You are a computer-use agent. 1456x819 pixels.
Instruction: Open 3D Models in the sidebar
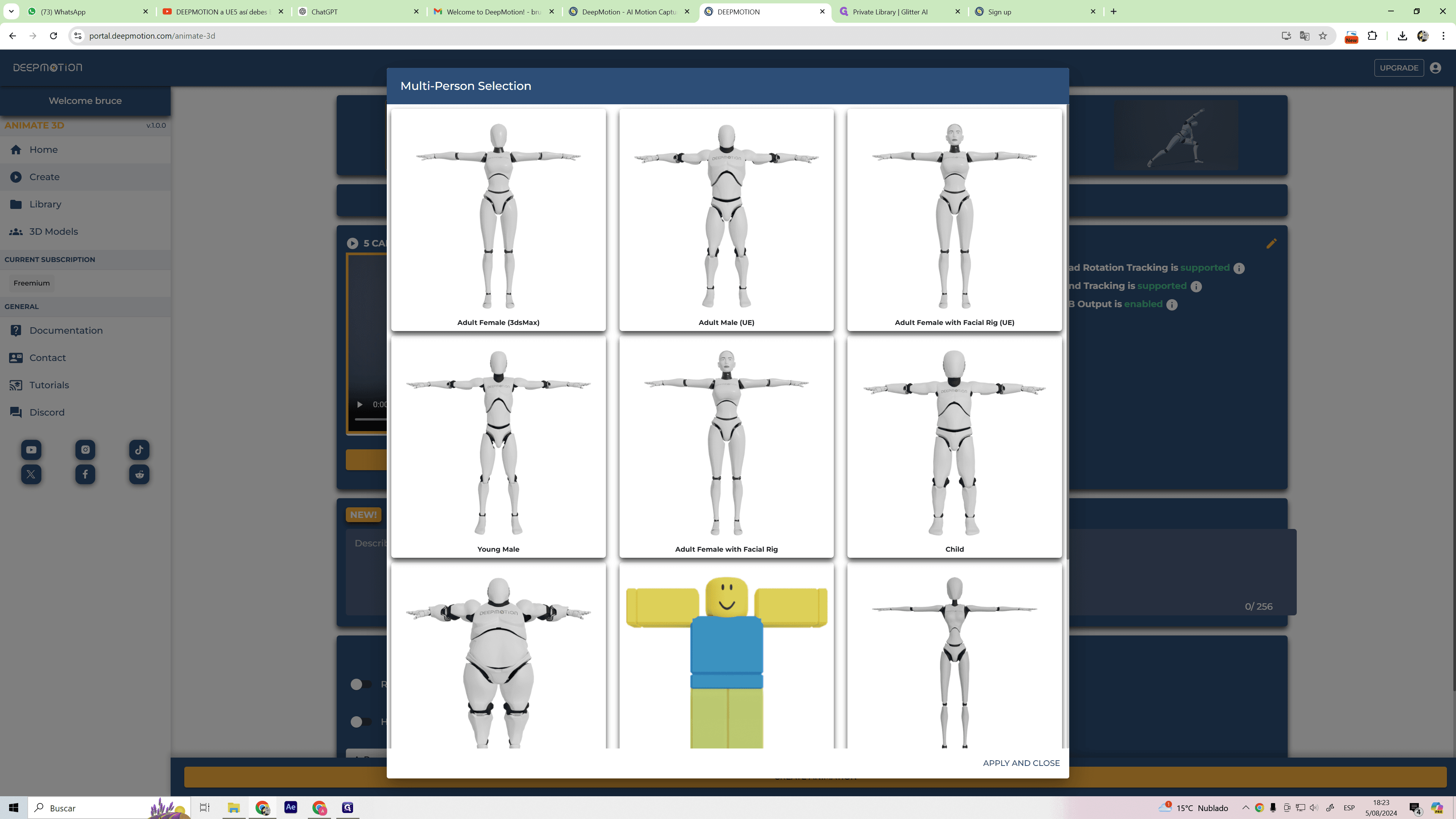tap(85, 232)
